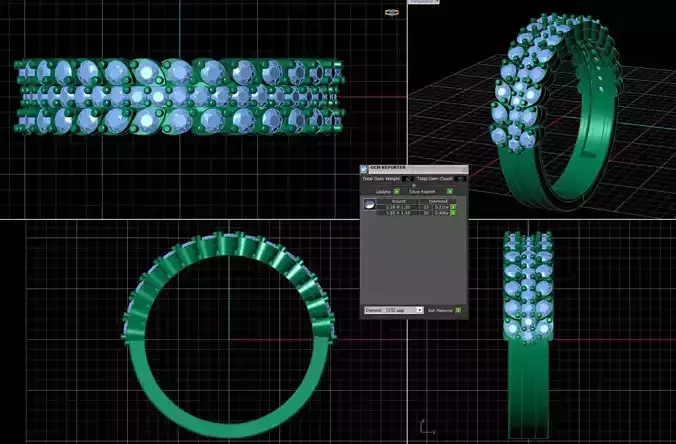Click the Total Gem Count value field

click(x=460, y=178)
